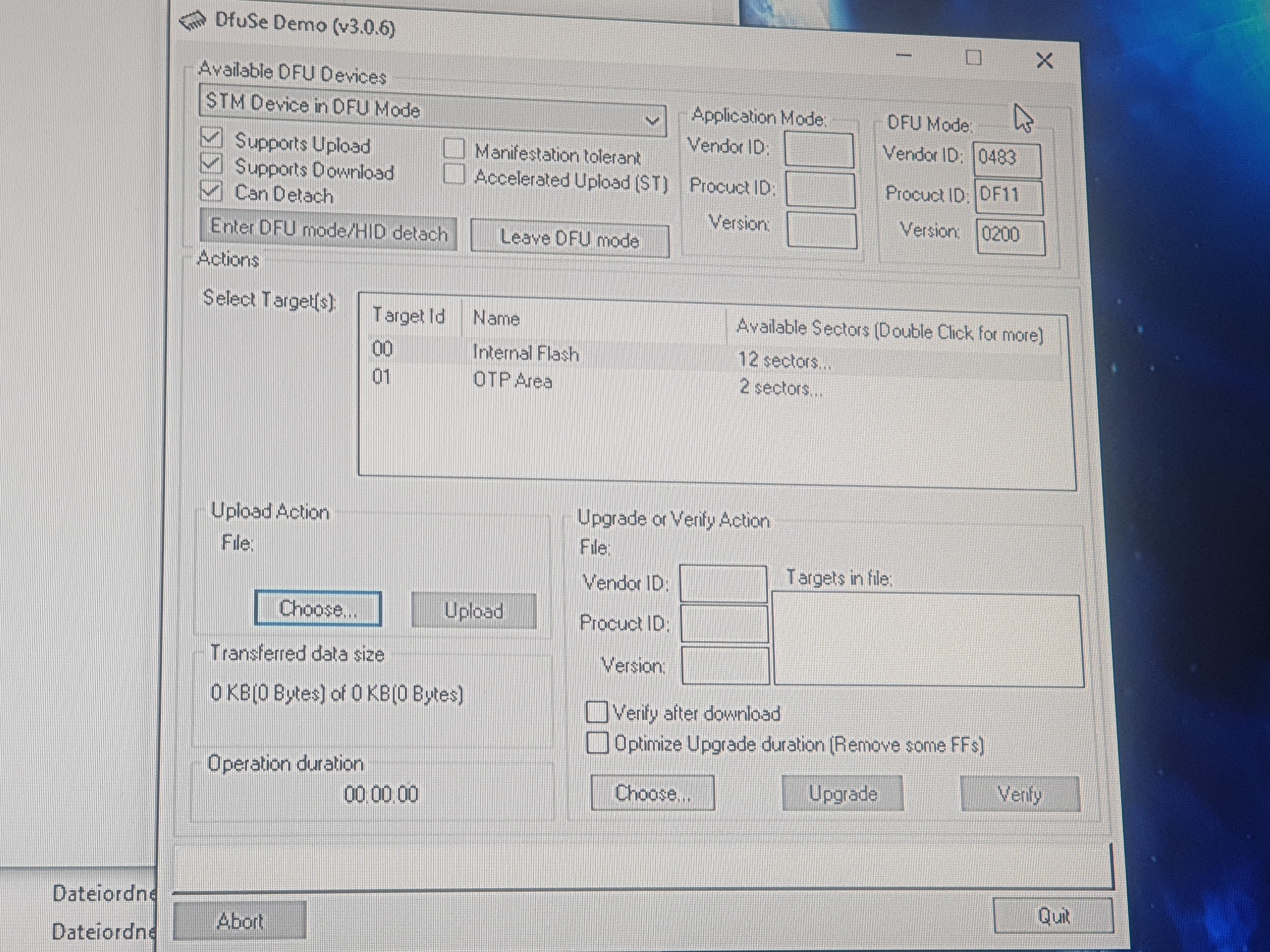Click Upgrade file Vendor ID field
Viewport: 1270px width, 952px height.
[x=723, y=583]
